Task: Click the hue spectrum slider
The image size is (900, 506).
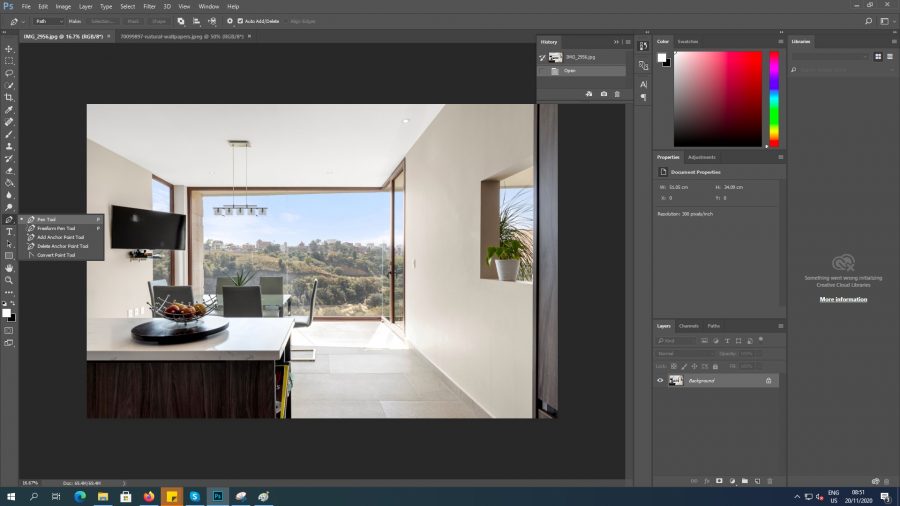Action: pos(774,99)
